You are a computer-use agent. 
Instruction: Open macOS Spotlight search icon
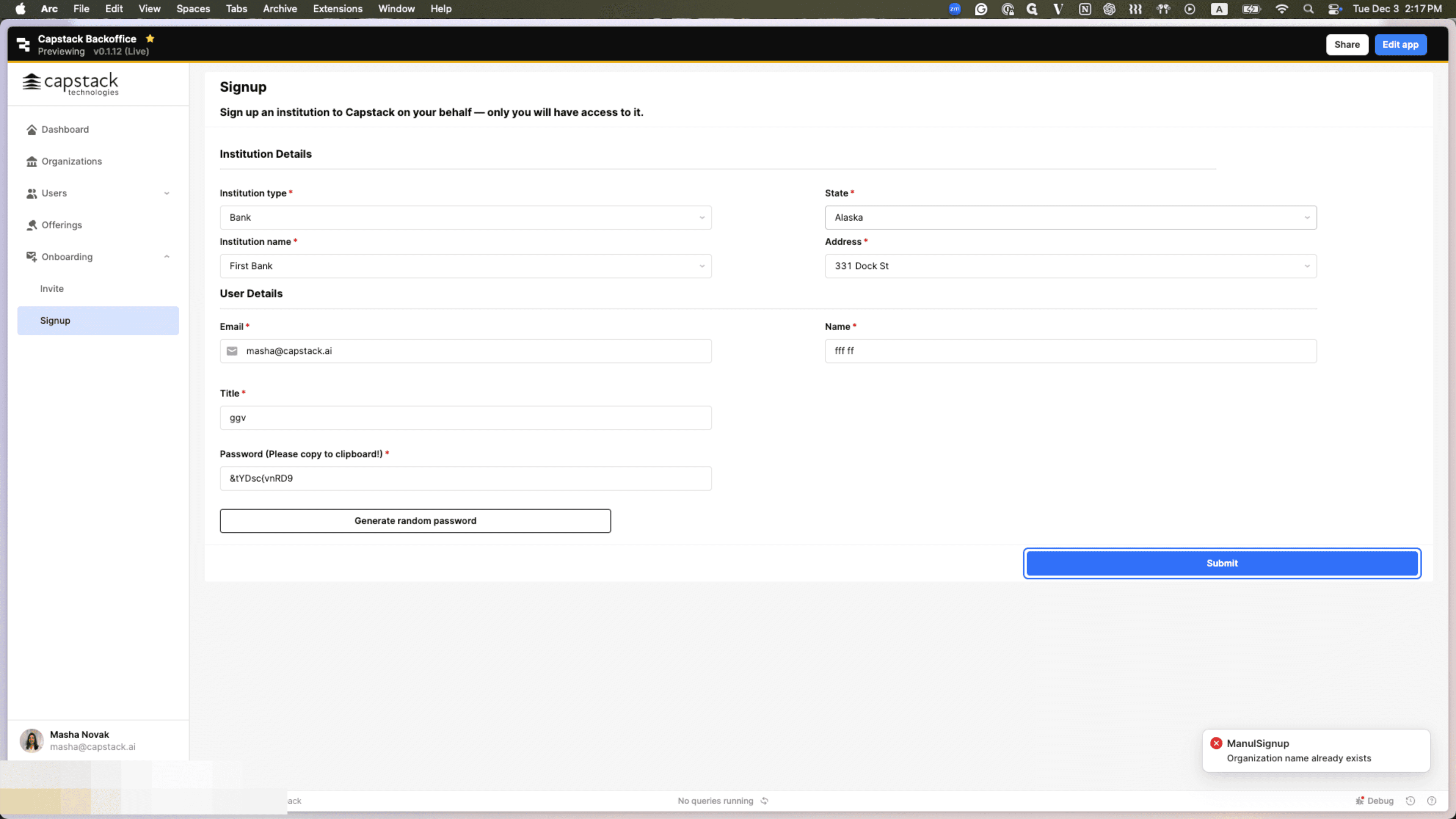point(1308,8)
